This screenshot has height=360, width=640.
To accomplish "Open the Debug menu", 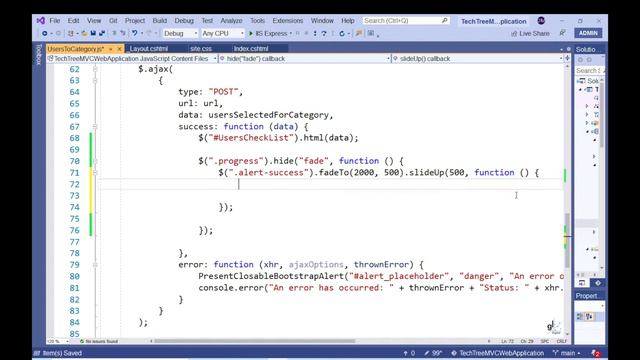I will click(184, 20).
